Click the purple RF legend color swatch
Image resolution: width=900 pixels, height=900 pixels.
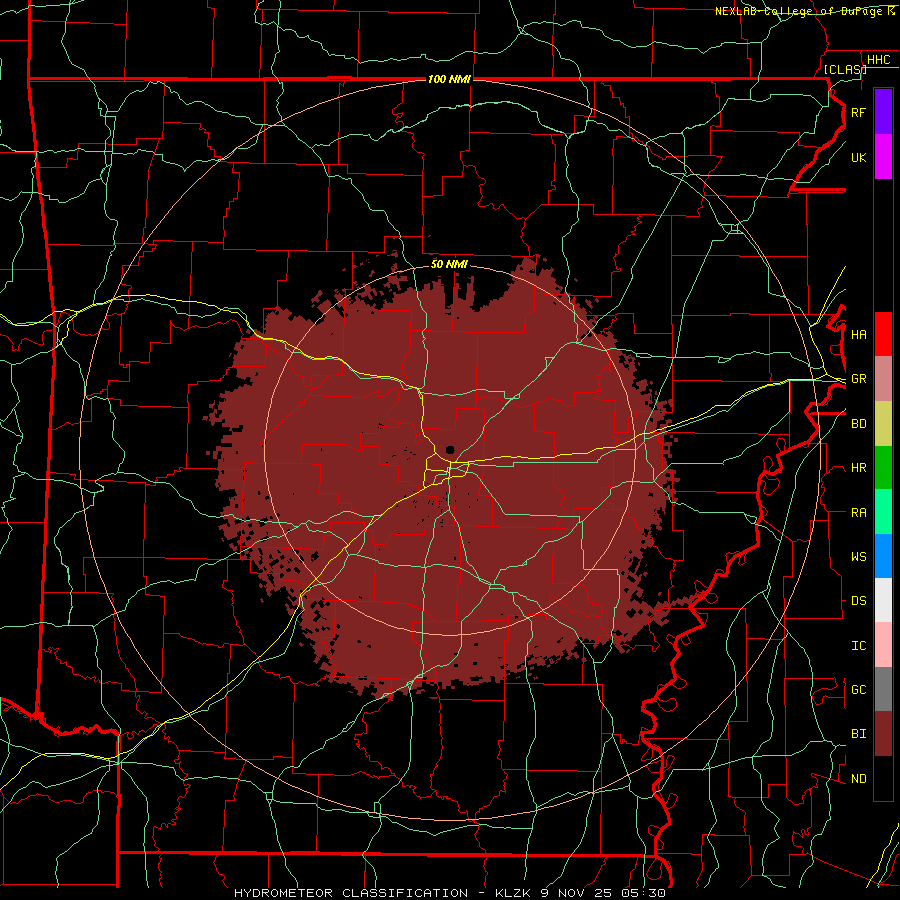pyautogui.click(x=883, y=112)
